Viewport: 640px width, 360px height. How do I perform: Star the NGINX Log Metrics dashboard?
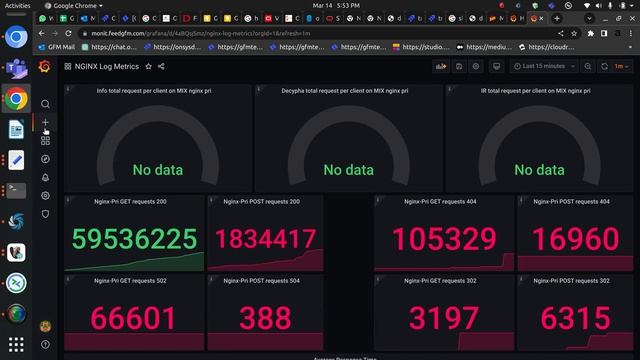[x=149, y=66]
